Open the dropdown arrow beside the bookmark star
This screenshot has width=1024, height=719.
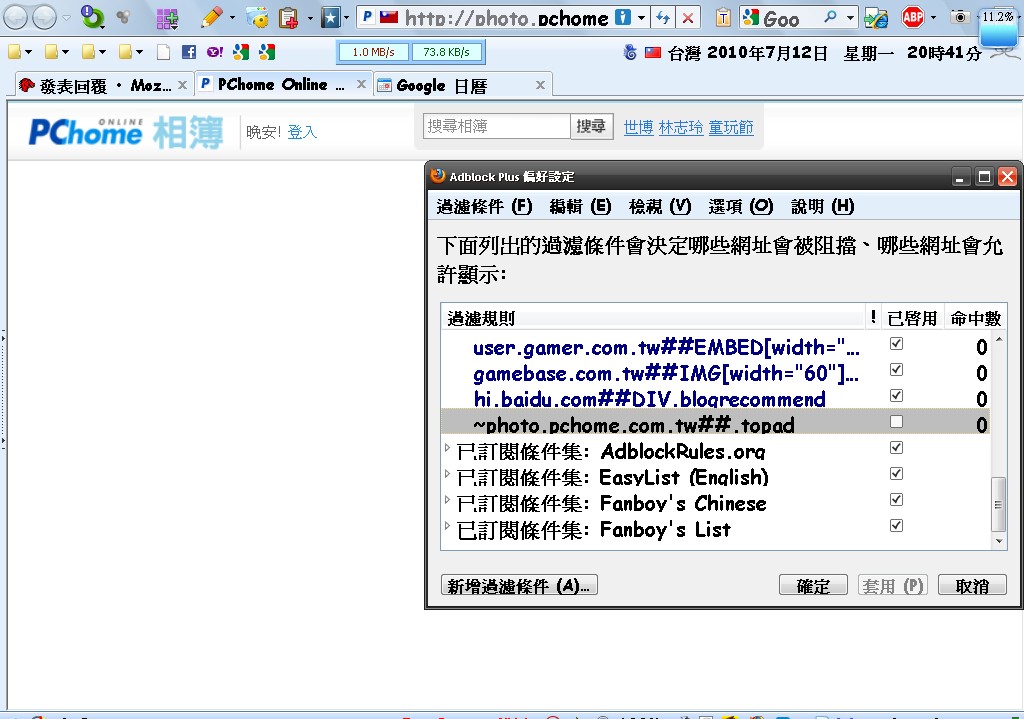point(346,18)
